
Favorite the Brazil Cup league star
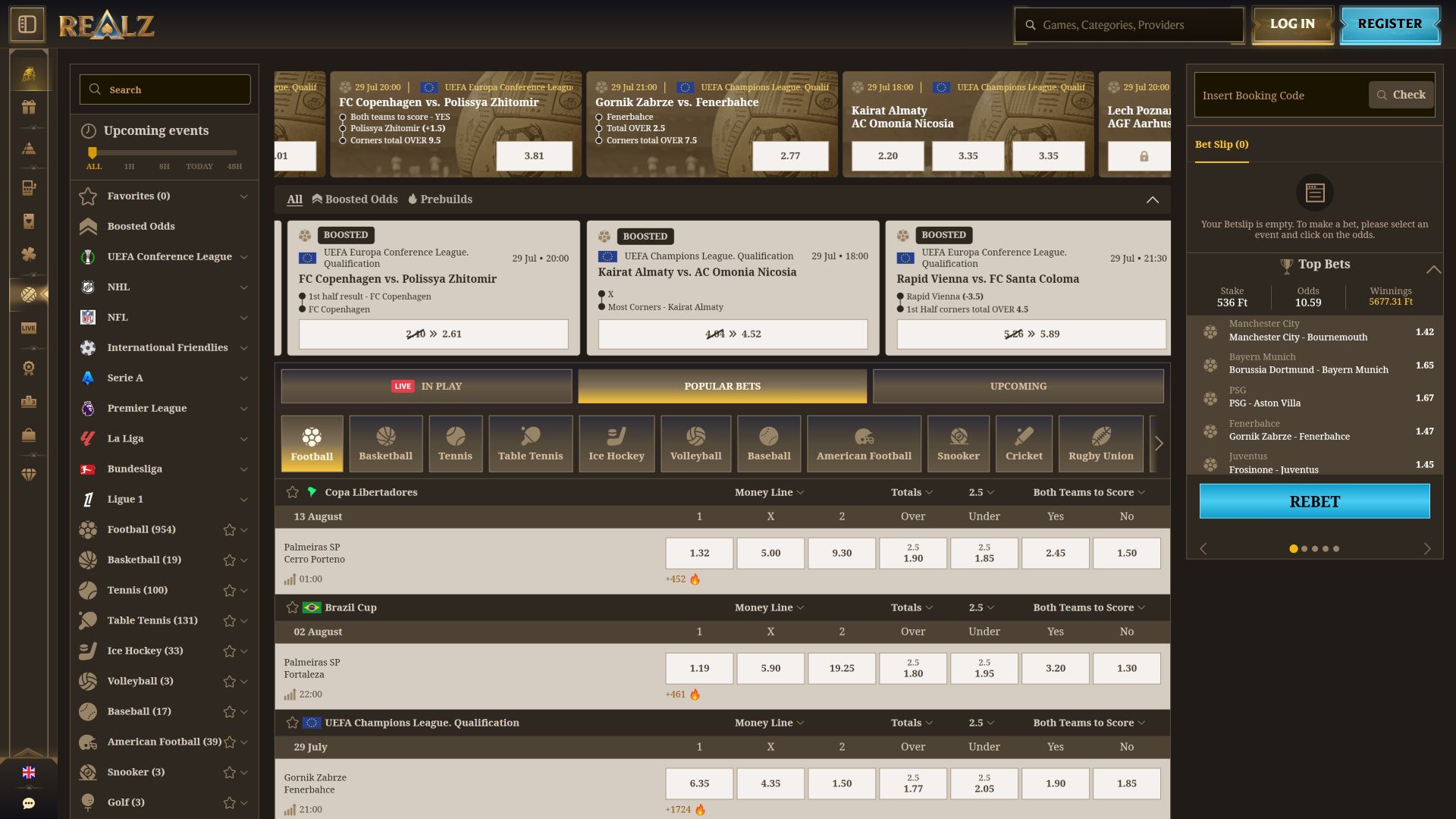tap(293, 607)
